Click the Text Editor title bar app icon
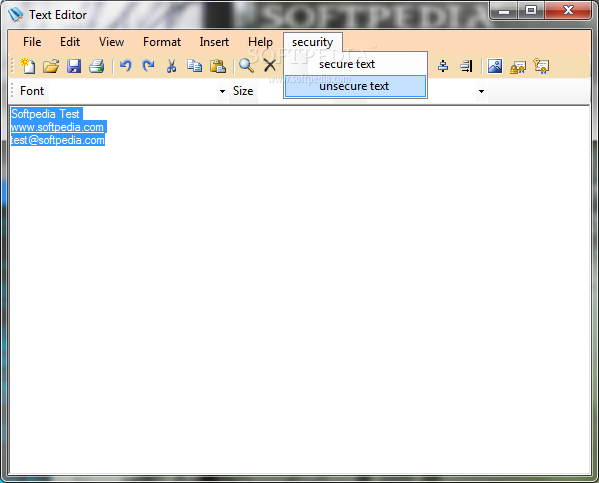The width and height of the screenshot is (599, 483). (16, 15)
